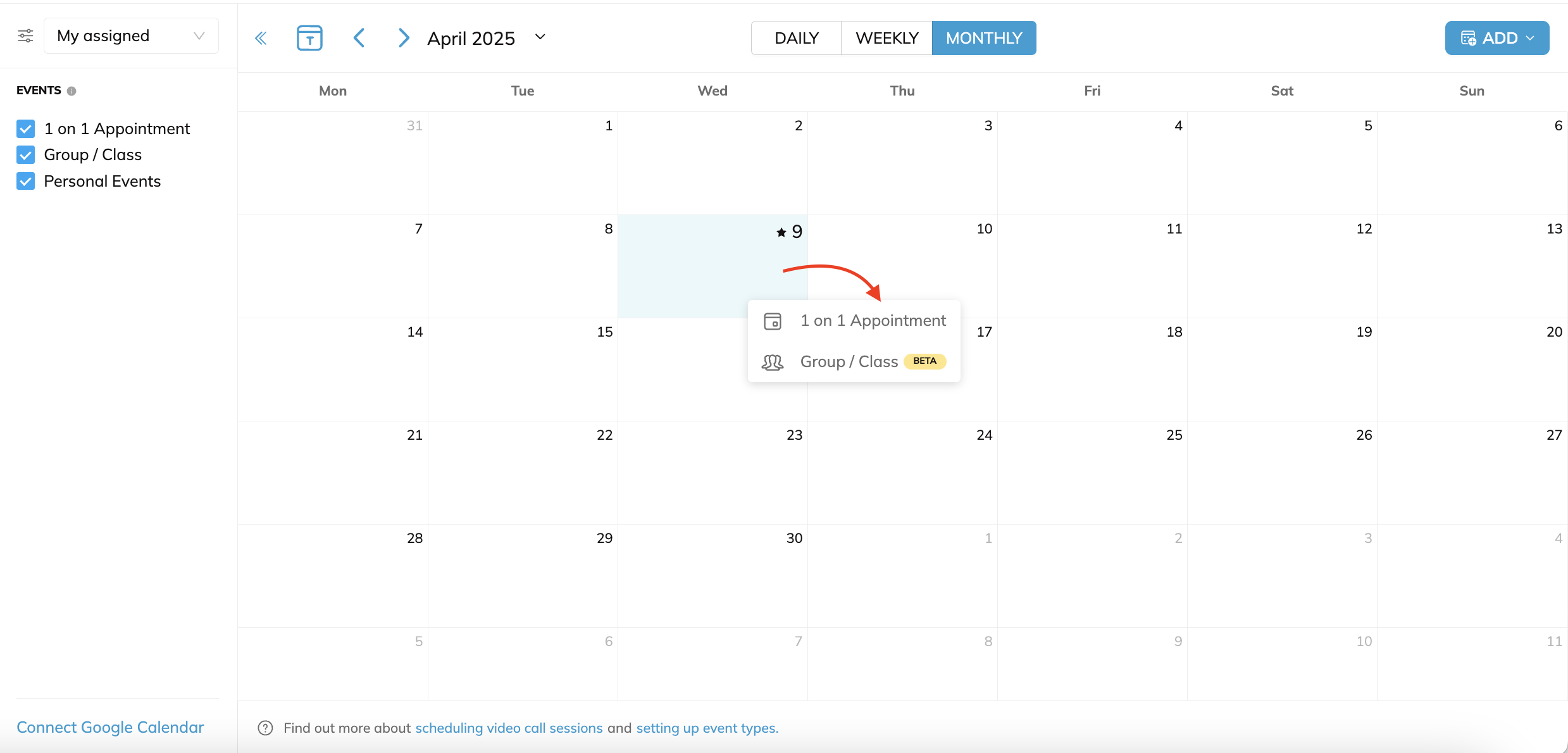Open the calendar filter settings icon

(x=25, y=36)
